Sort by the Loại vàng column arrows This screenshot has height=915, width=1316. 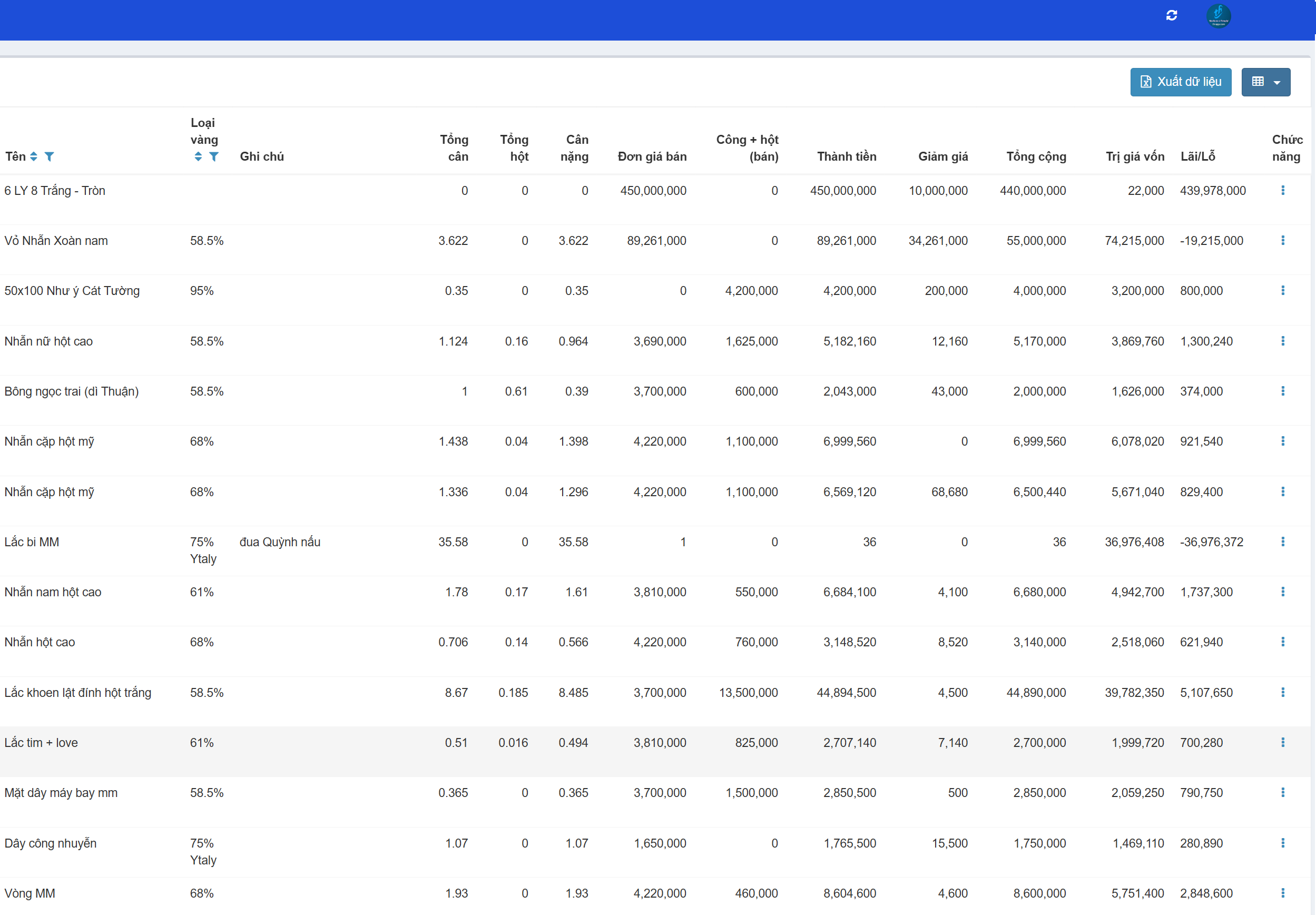[198, 156]
